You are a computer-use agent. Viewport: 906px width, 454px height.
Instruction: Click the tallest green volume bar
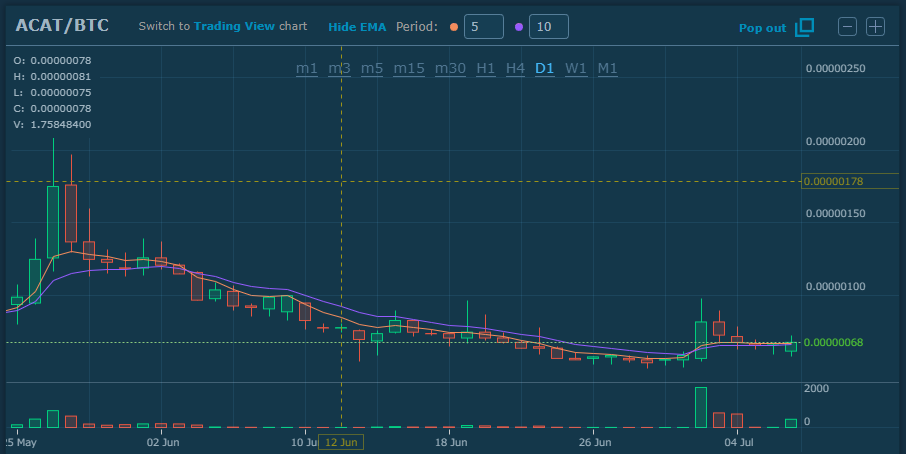pos(701,407)
